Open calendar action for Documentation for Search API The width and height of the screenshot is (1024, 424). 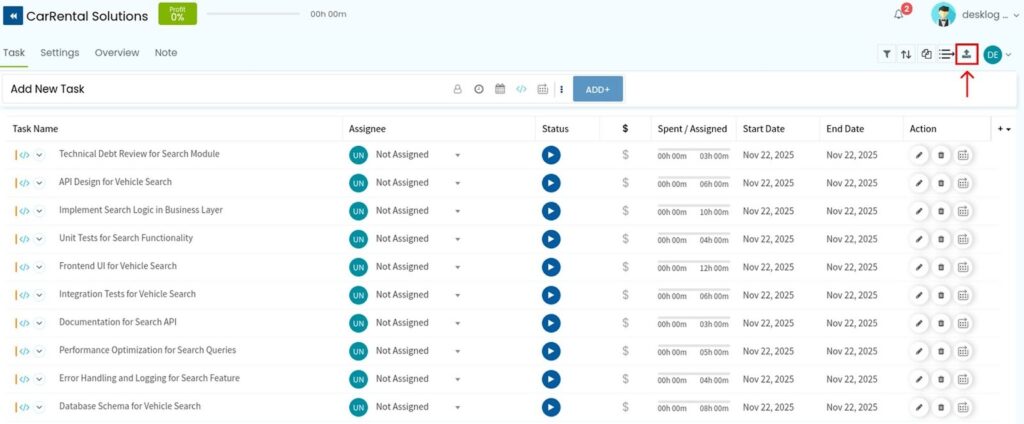pyautogui.click(x=963, y=323)
